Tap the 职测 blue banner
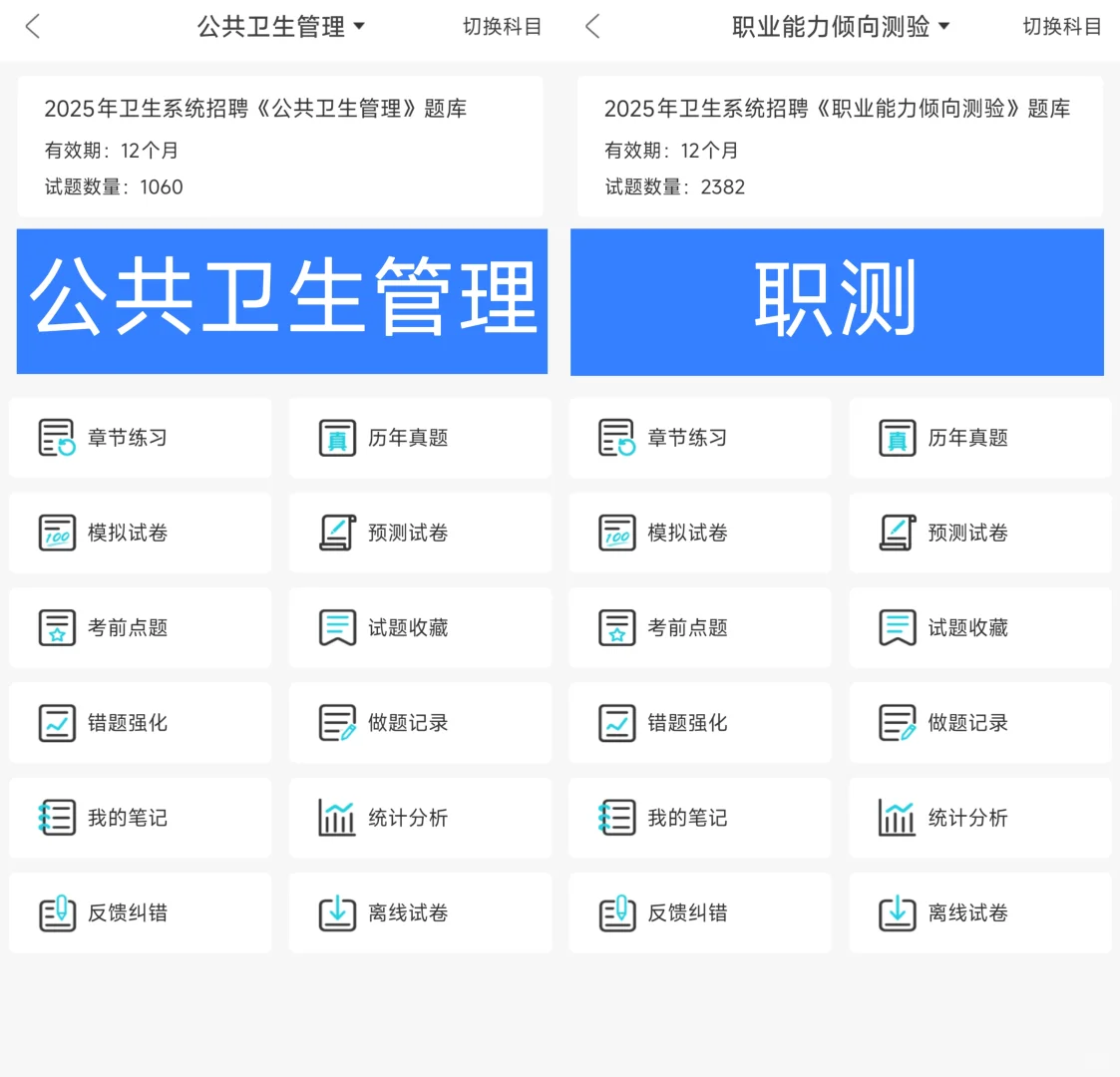The height and width of the screenshot is (1077, 1120). [x=837, y=302]
